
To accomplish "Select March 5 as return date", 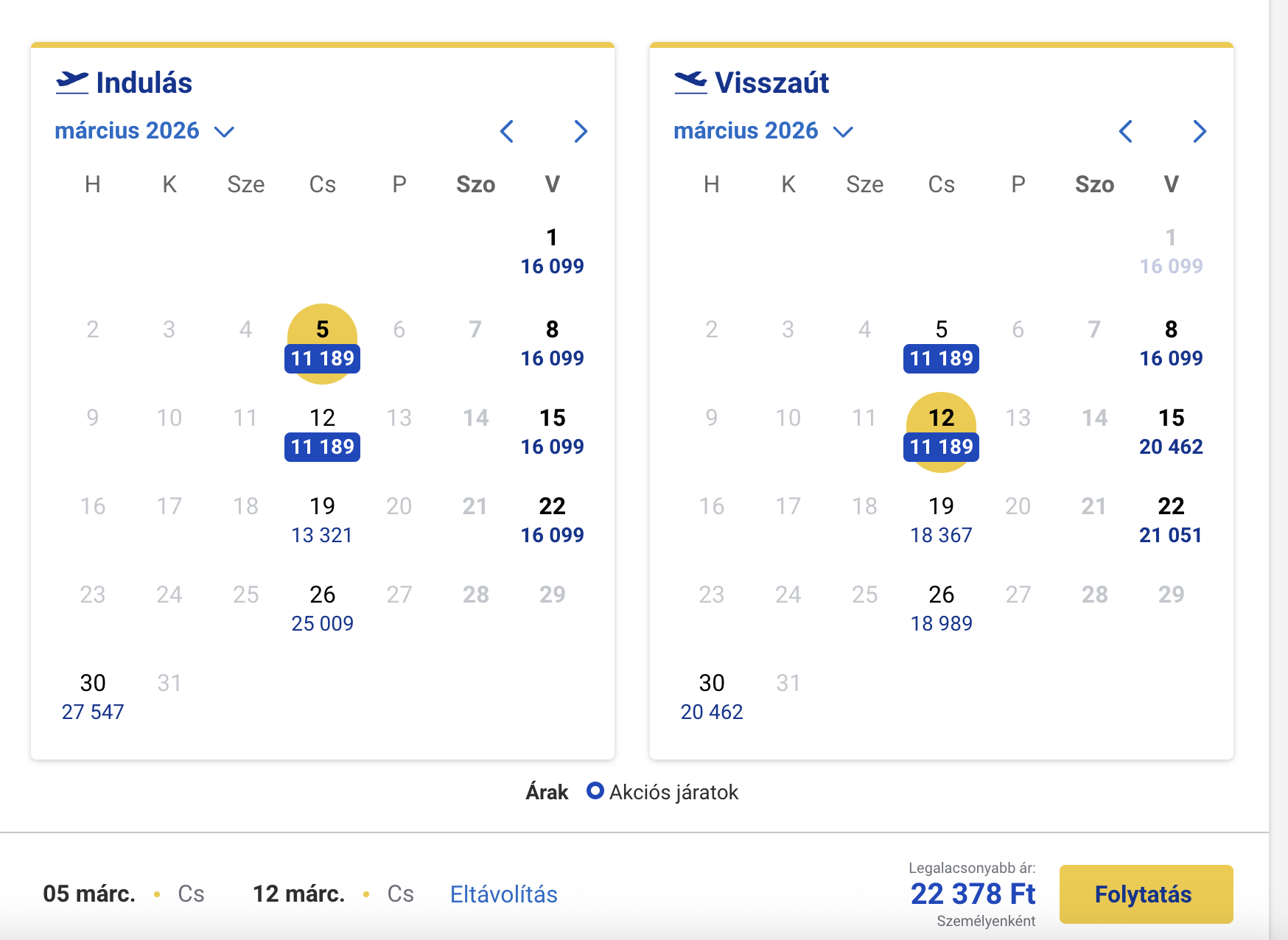I will pyautogui.click(x=941, y=343).
